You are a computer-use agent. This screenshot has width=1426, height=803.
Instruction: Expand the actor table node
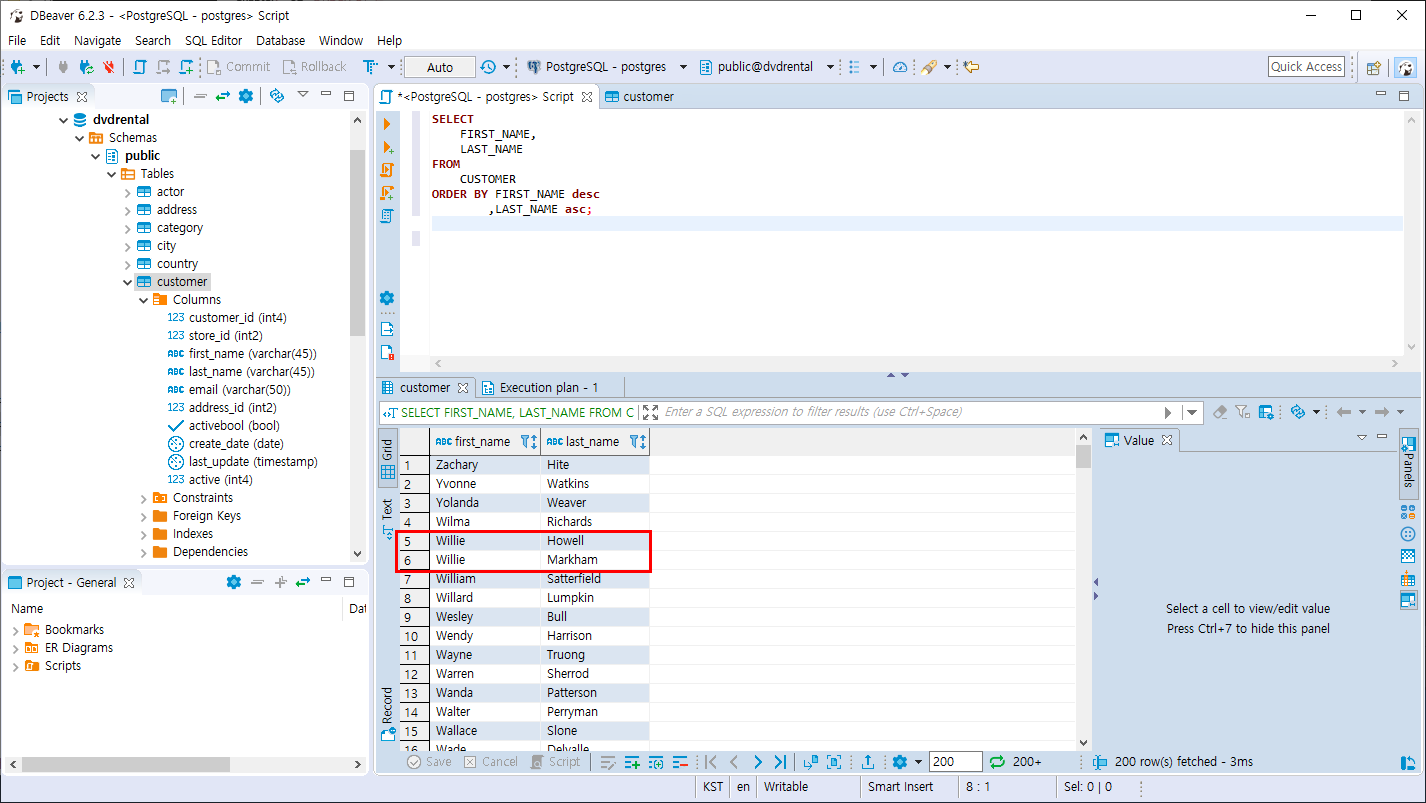(128, 192)
